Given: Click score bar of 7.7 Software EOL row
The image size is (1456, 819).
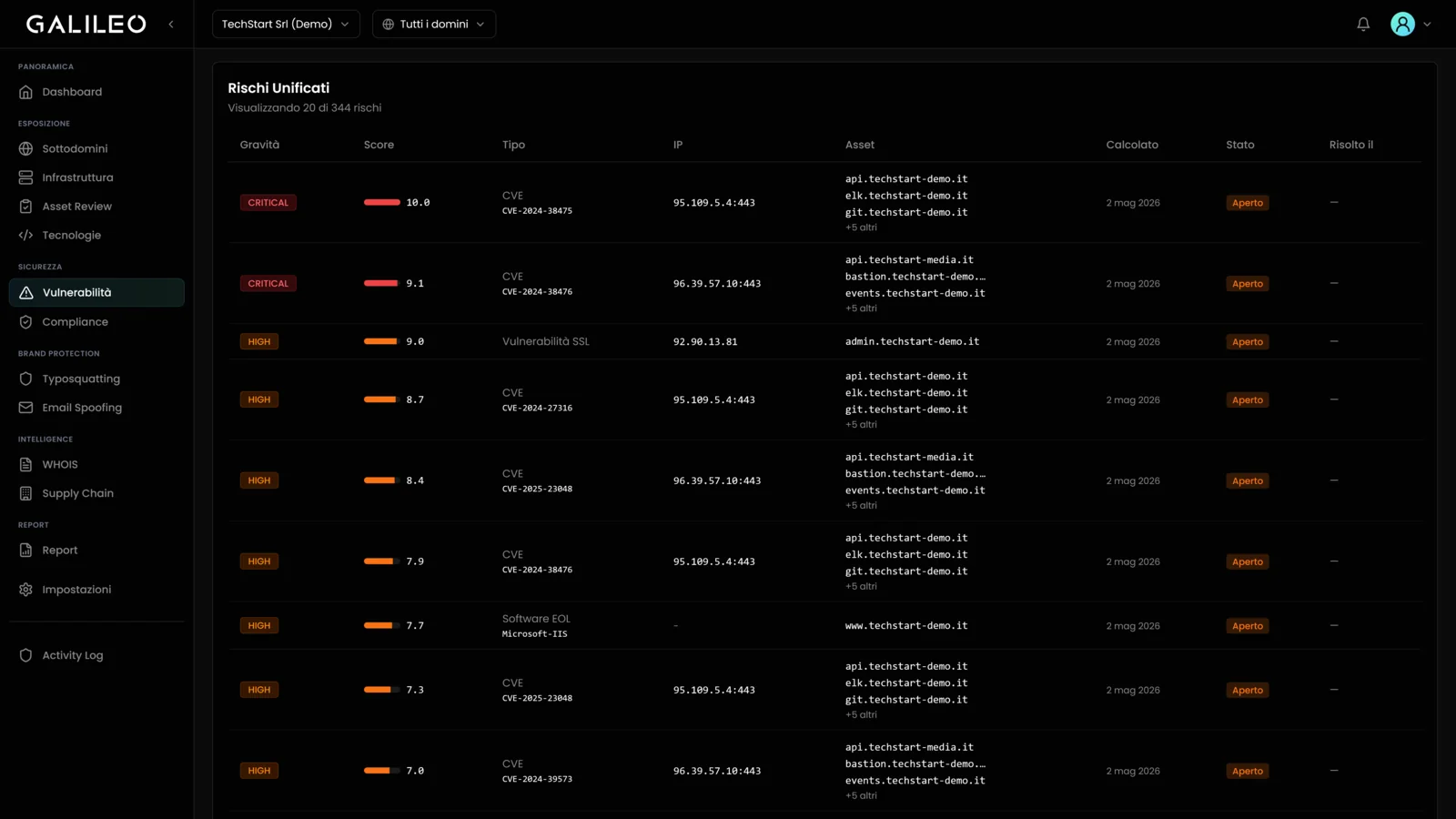Looking at the screenshot, I should tap(382, 625).
